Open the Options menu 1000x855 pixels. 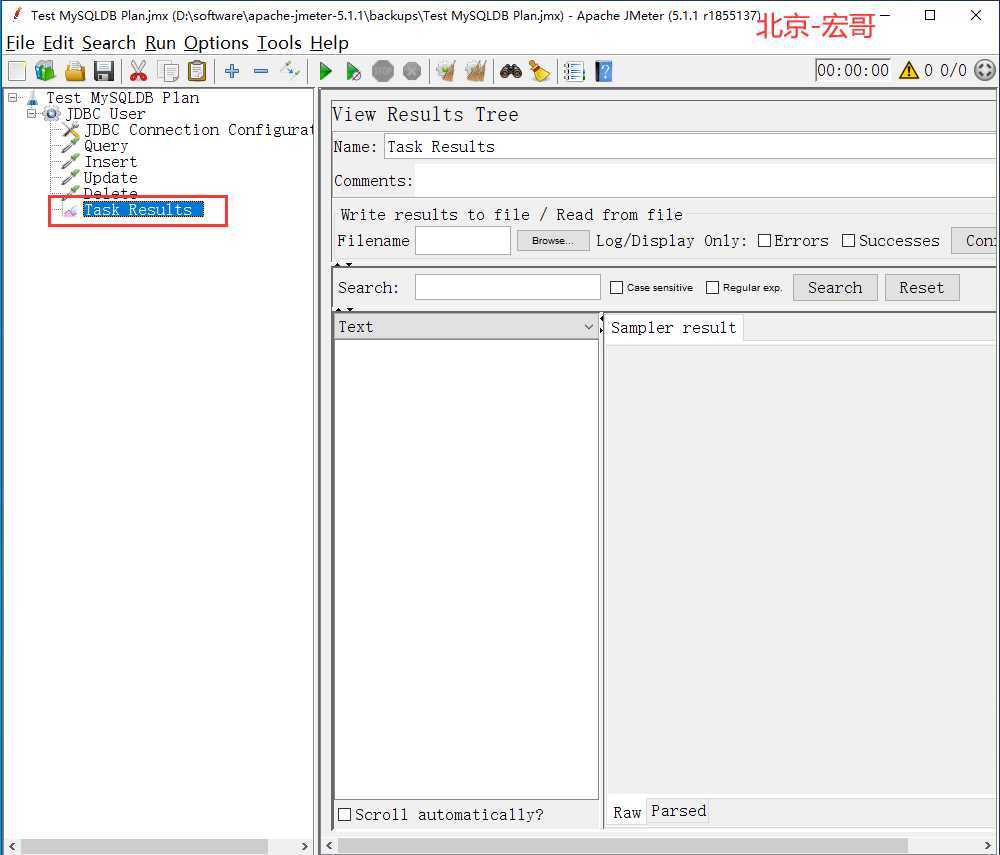tap(216, 43)
